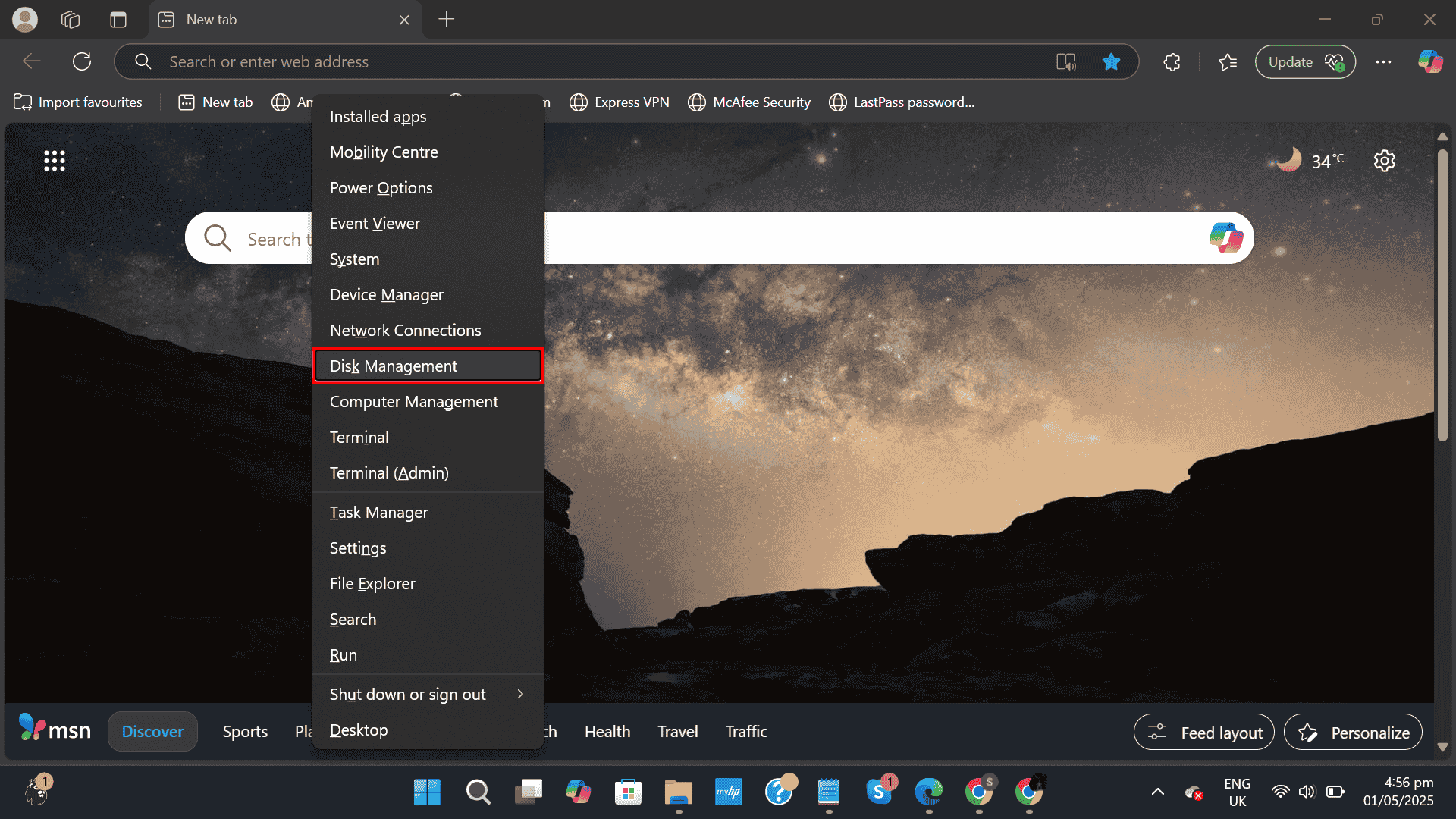Open Copilot in the Edge toolbar
This screenshot has height=819, width=1456.
pyautogui.click(x=1430, y=61)
